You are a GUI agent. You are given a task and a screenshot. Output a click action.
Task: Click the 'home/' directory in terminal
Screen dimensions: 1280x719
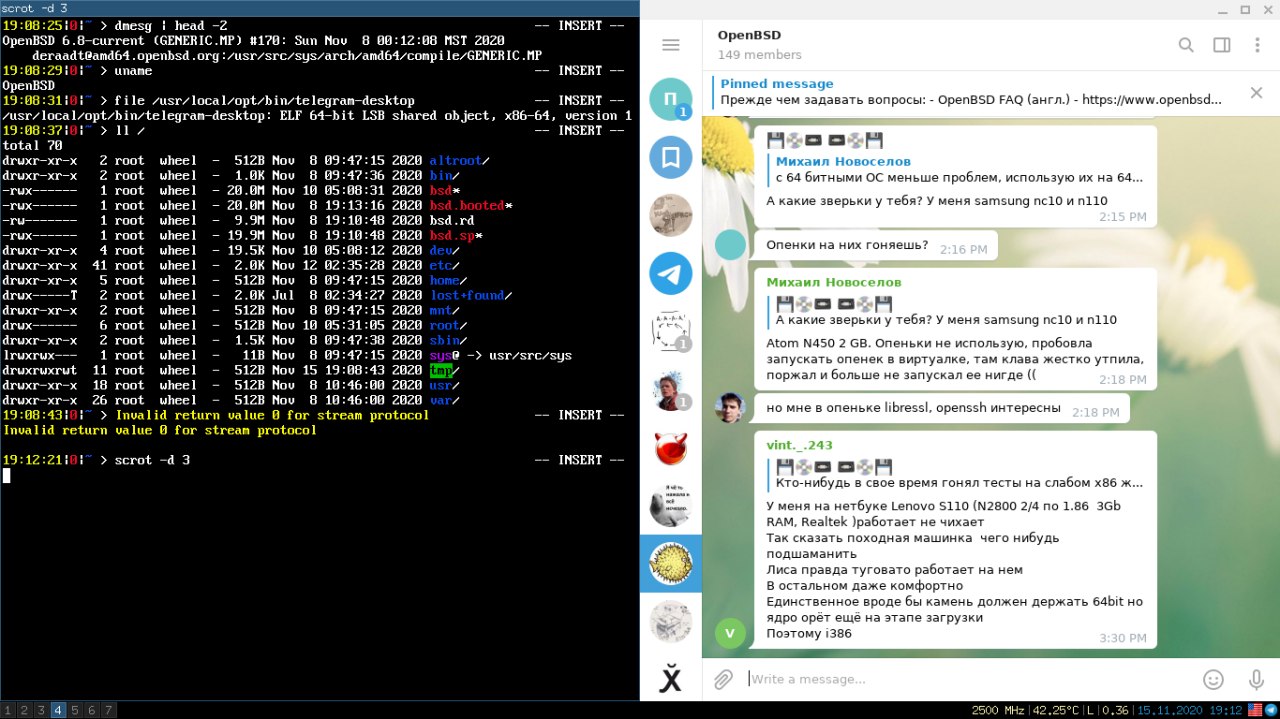448,280
